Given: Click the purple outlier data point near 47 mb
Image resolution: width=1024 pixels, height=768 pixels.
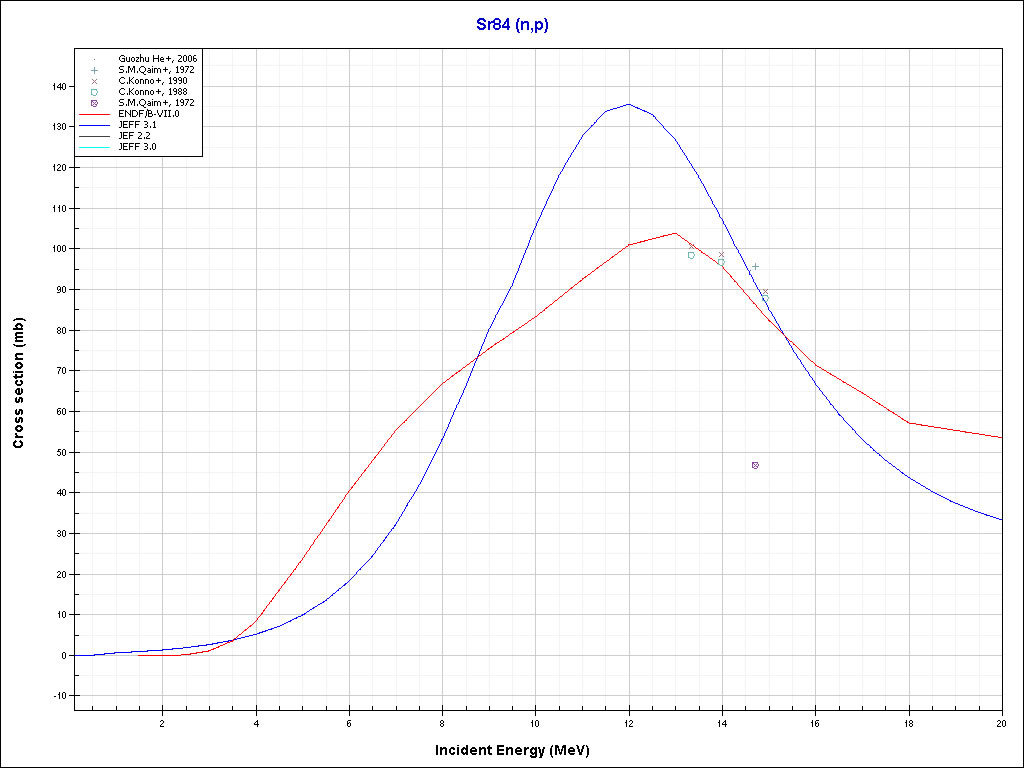Looking at the screenshot, I should click(x=755, y=465).
